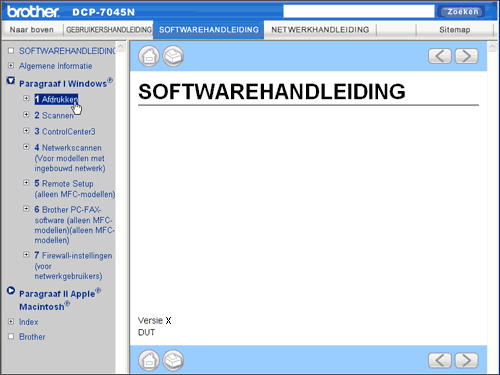Viewport: 500px width, 375px height.
Task: Open the 4 Netwerkscannen link
Action: click(x=70, y=158)
